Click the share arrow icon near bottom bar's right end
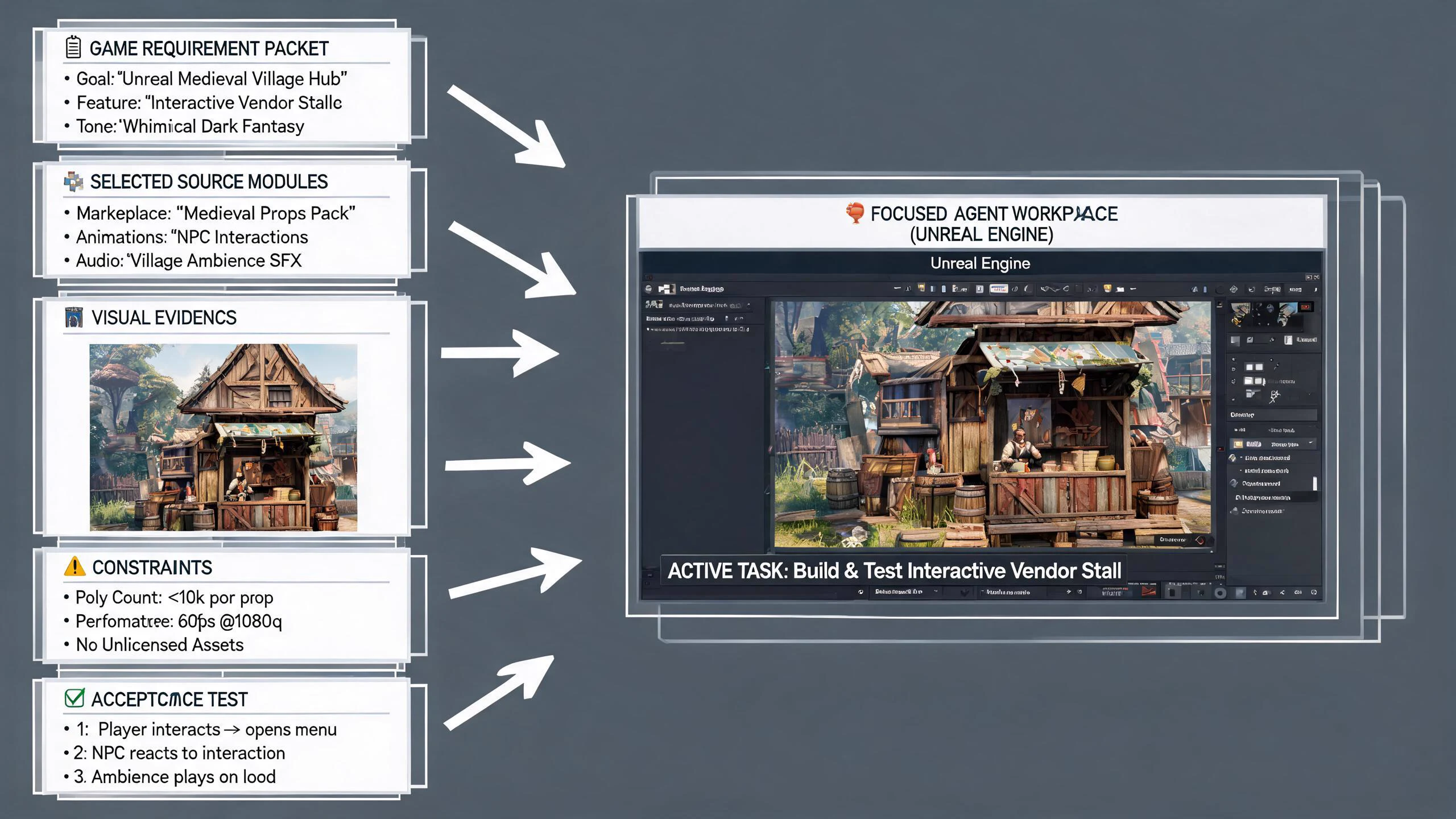Viewport: 1456px width, 819px height. 1283,593
